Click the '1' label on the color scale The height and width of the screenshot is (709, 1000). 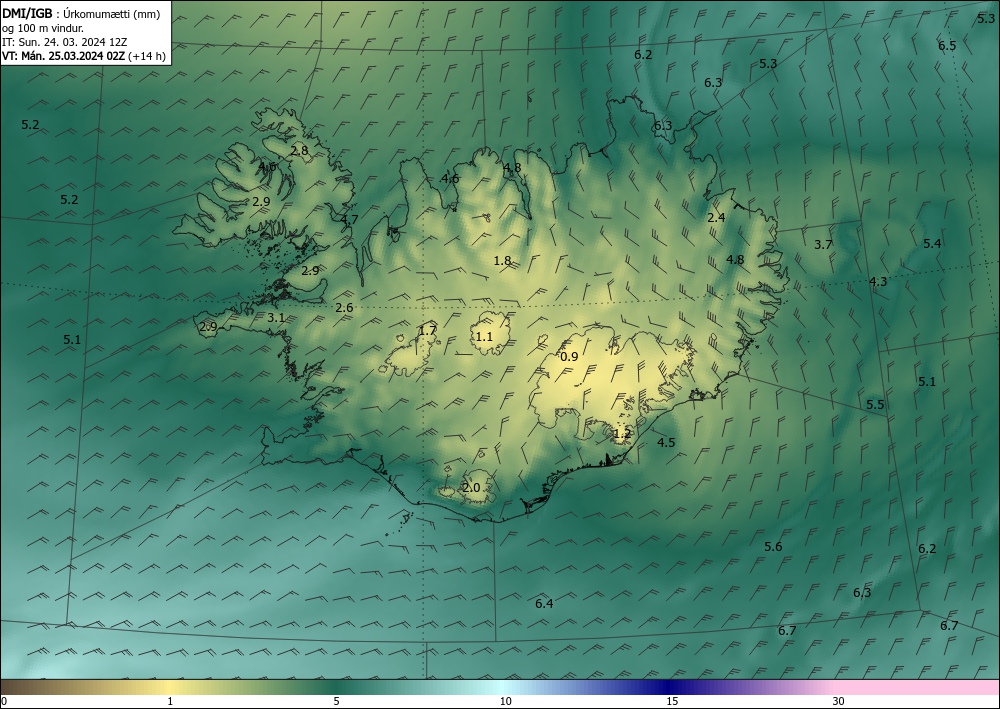[170, 701]
